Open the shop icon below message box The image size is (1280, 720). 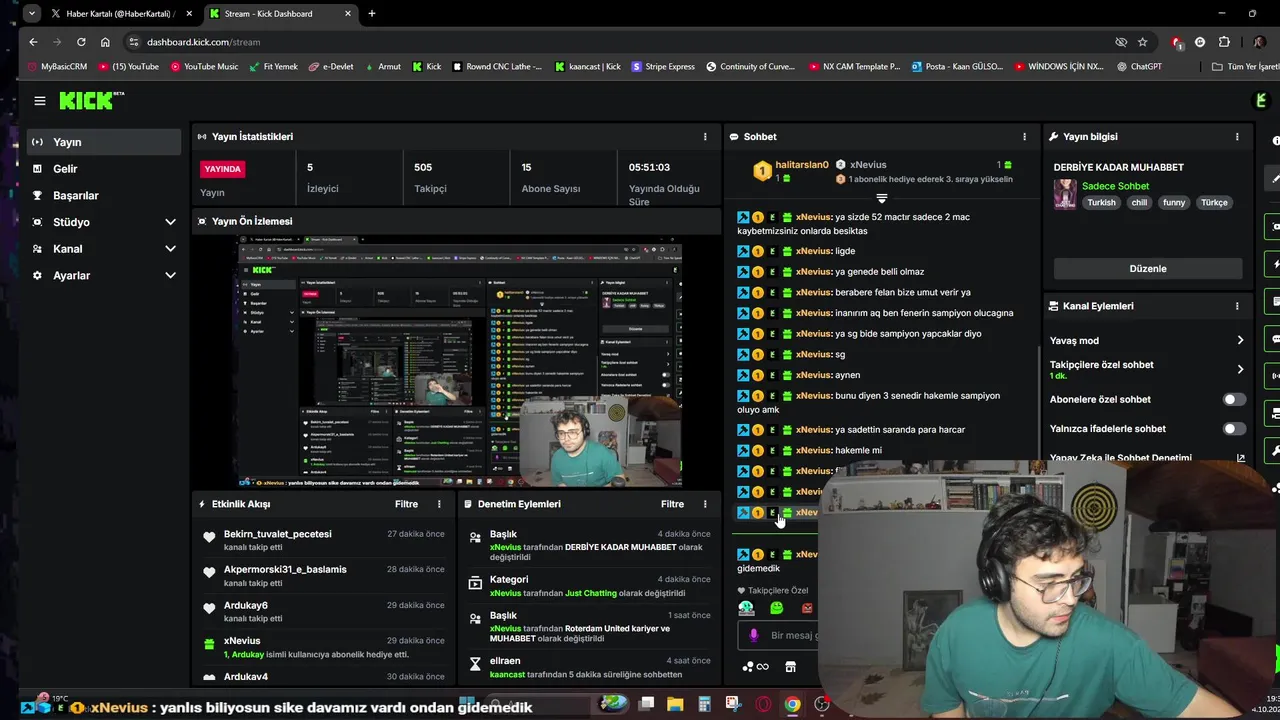(790, 667)
